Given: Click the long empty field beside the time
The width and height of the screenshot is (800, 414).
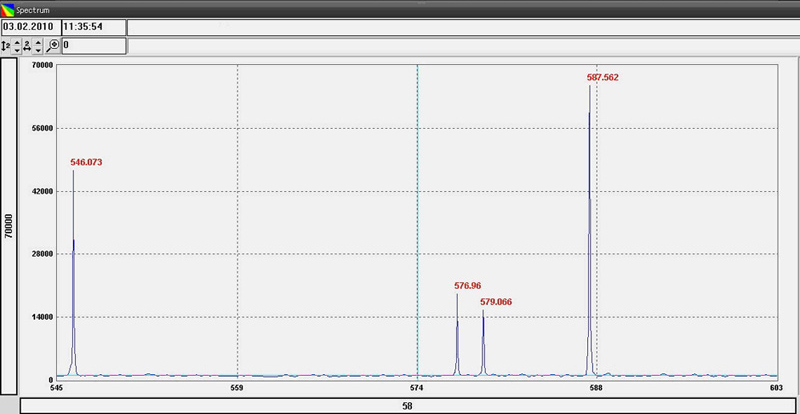Looking at the screenshot, I should click(x=460, y=26).
